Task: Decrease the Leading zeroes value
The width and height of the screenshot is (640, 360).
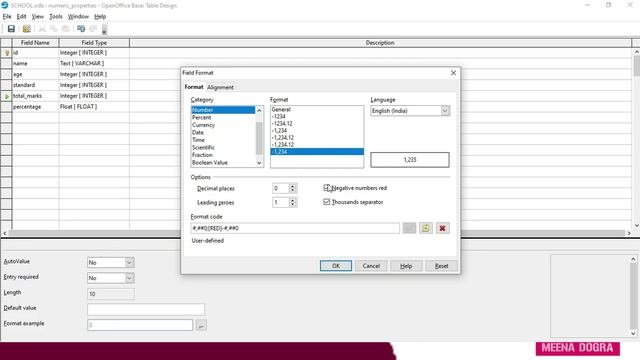Action: (292, 204)
